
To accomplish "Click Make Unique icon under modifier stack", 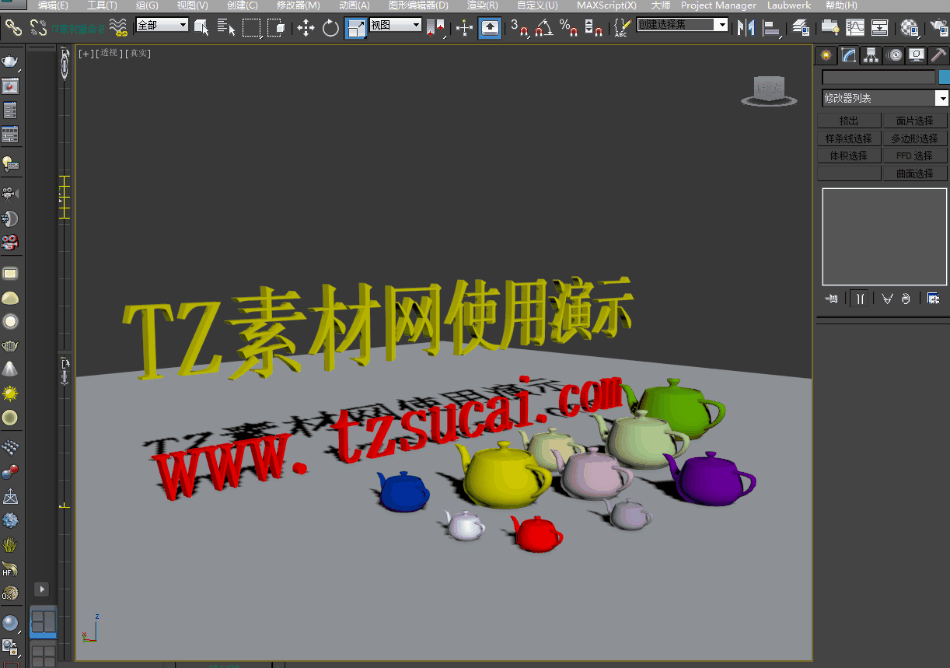I will pos(887,299).
